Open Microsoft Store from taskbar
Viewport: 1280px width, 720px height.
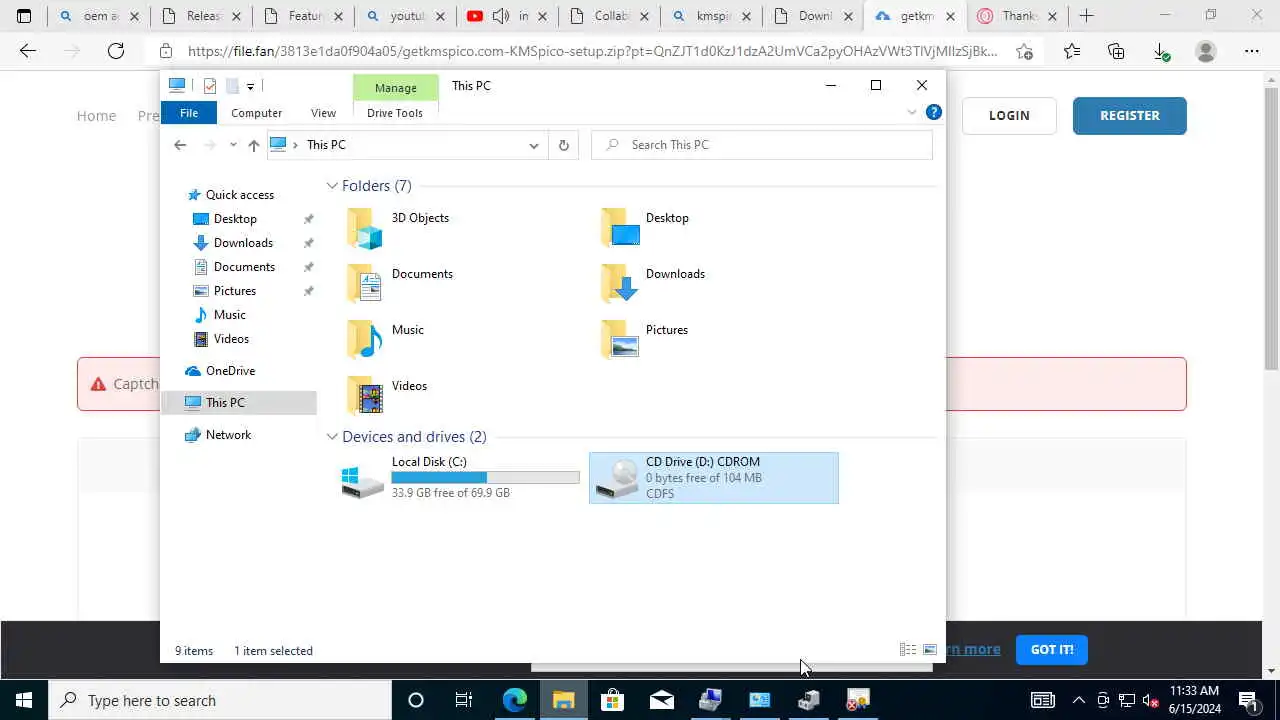click(x=612, y=700)
